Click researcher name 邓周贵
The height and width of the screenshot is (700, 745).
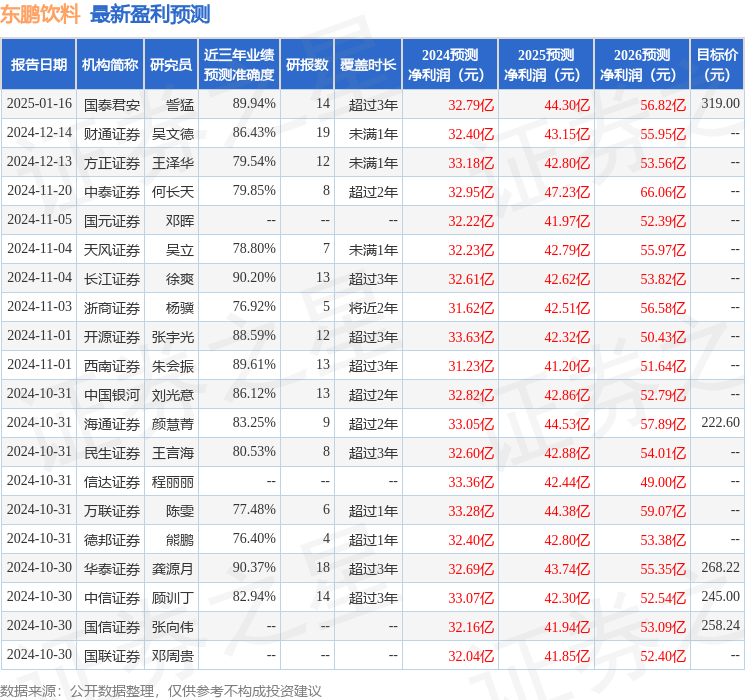[173, 656]
